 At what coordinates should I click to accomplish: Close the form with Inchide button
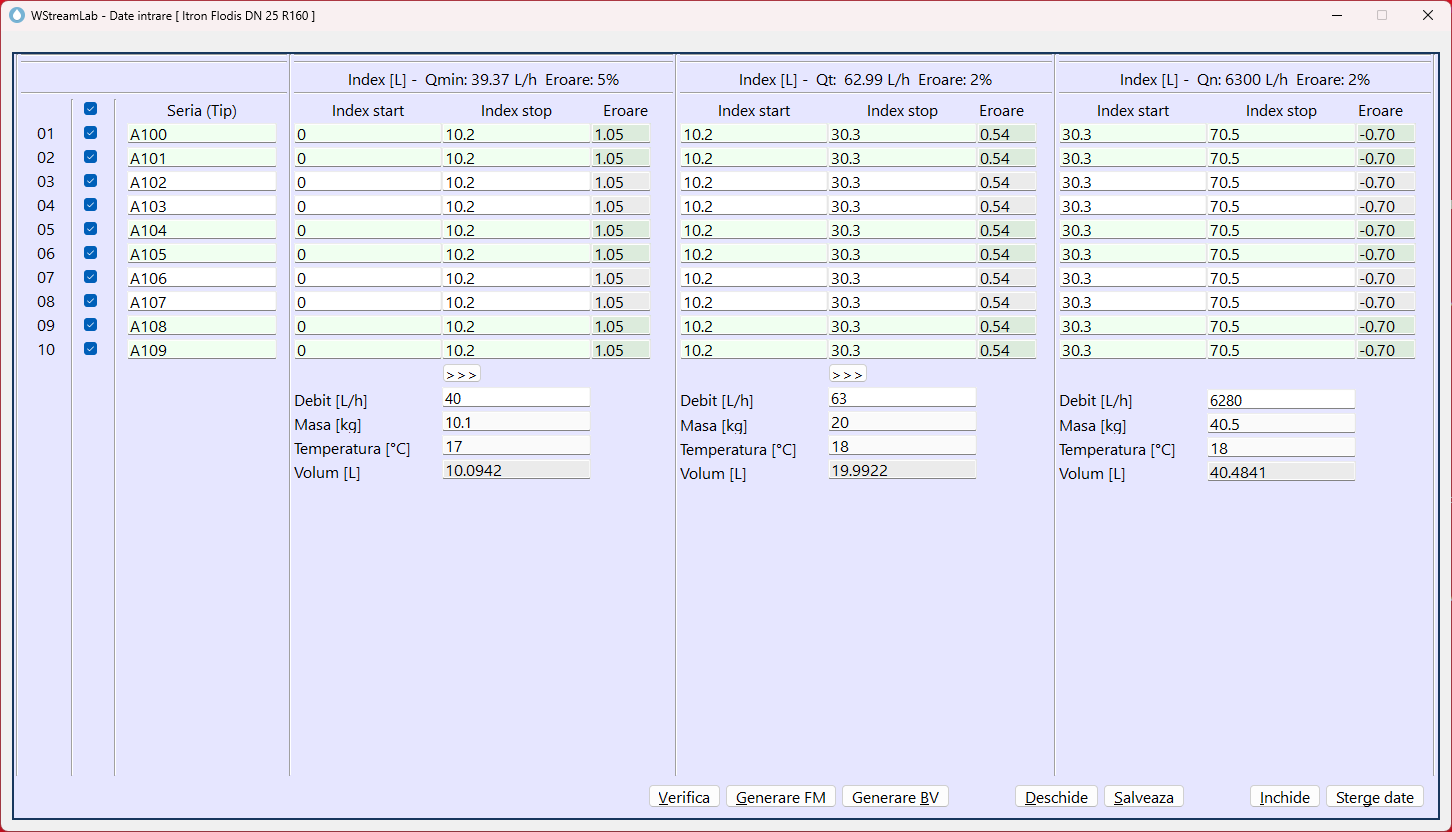1284,797
